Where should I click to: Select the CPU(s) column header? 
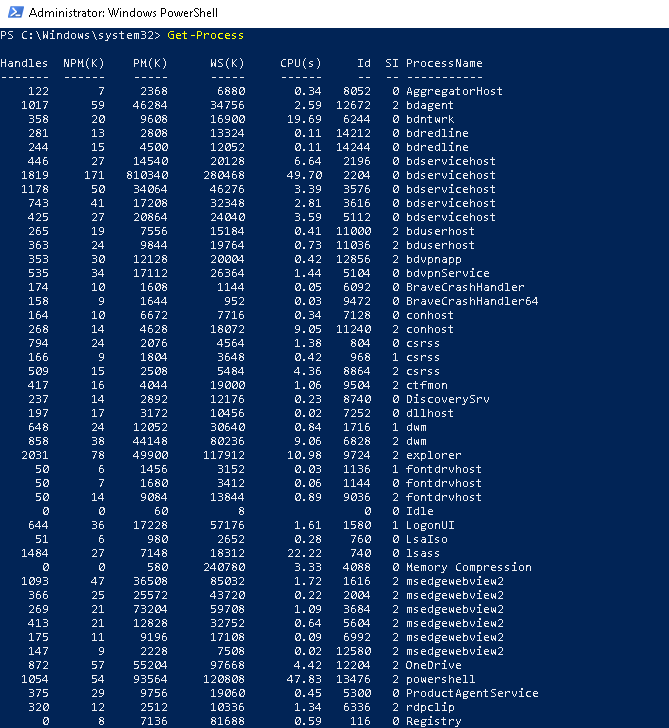click(x=300, y=63)
